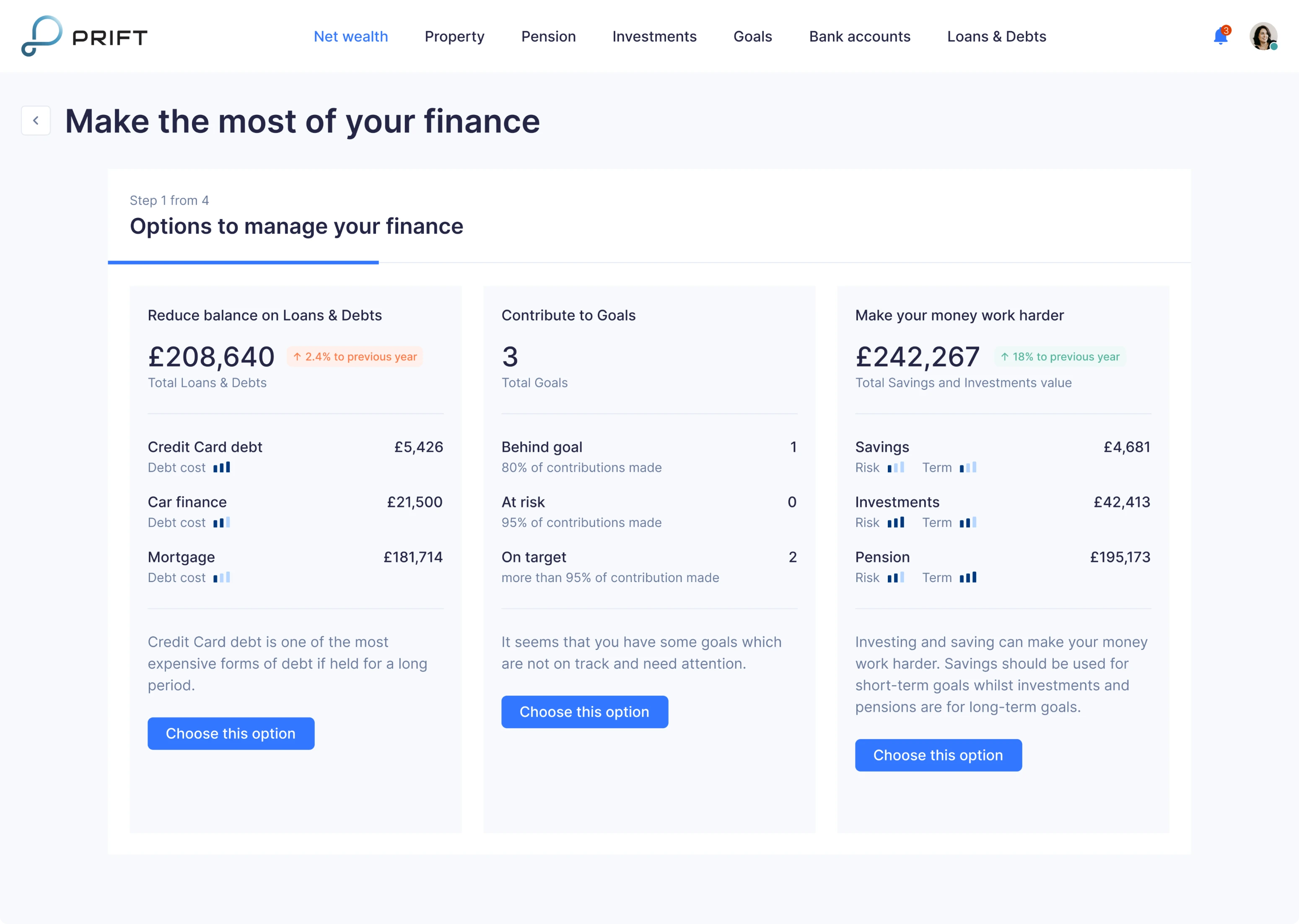Choose the Make your money work harder option
This screenshot has width=1299, height=924.
pyautogui.click(x=938, y=755)
